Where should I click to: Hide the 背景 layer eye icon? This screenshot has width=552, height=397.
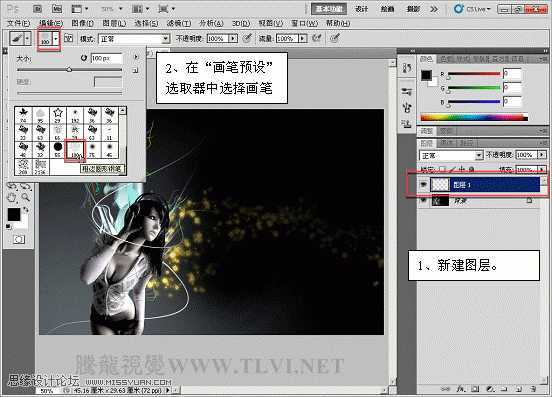tap(424, 201)
